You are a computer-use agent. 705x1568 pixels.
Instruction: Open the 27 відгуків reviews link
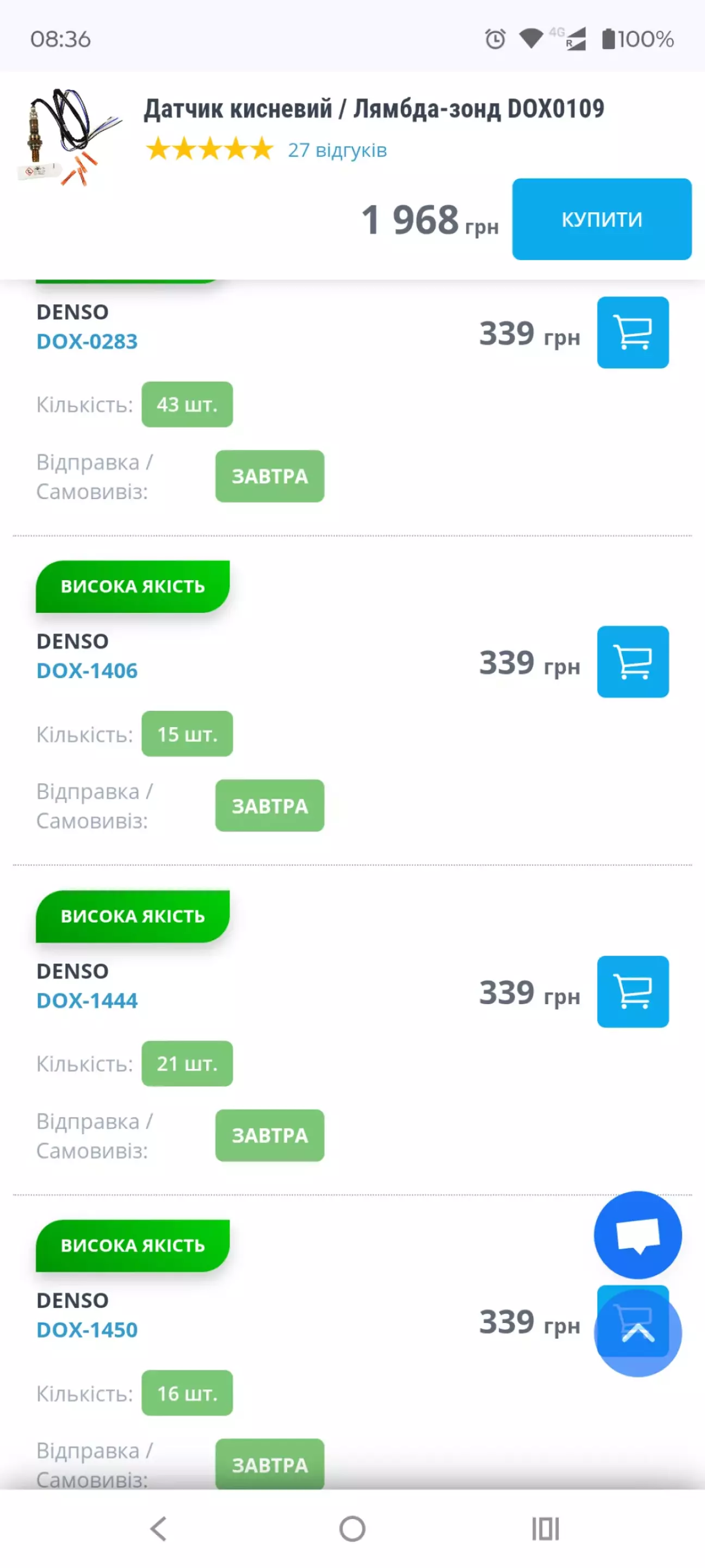pyautogui.click(x=337, y=150)
